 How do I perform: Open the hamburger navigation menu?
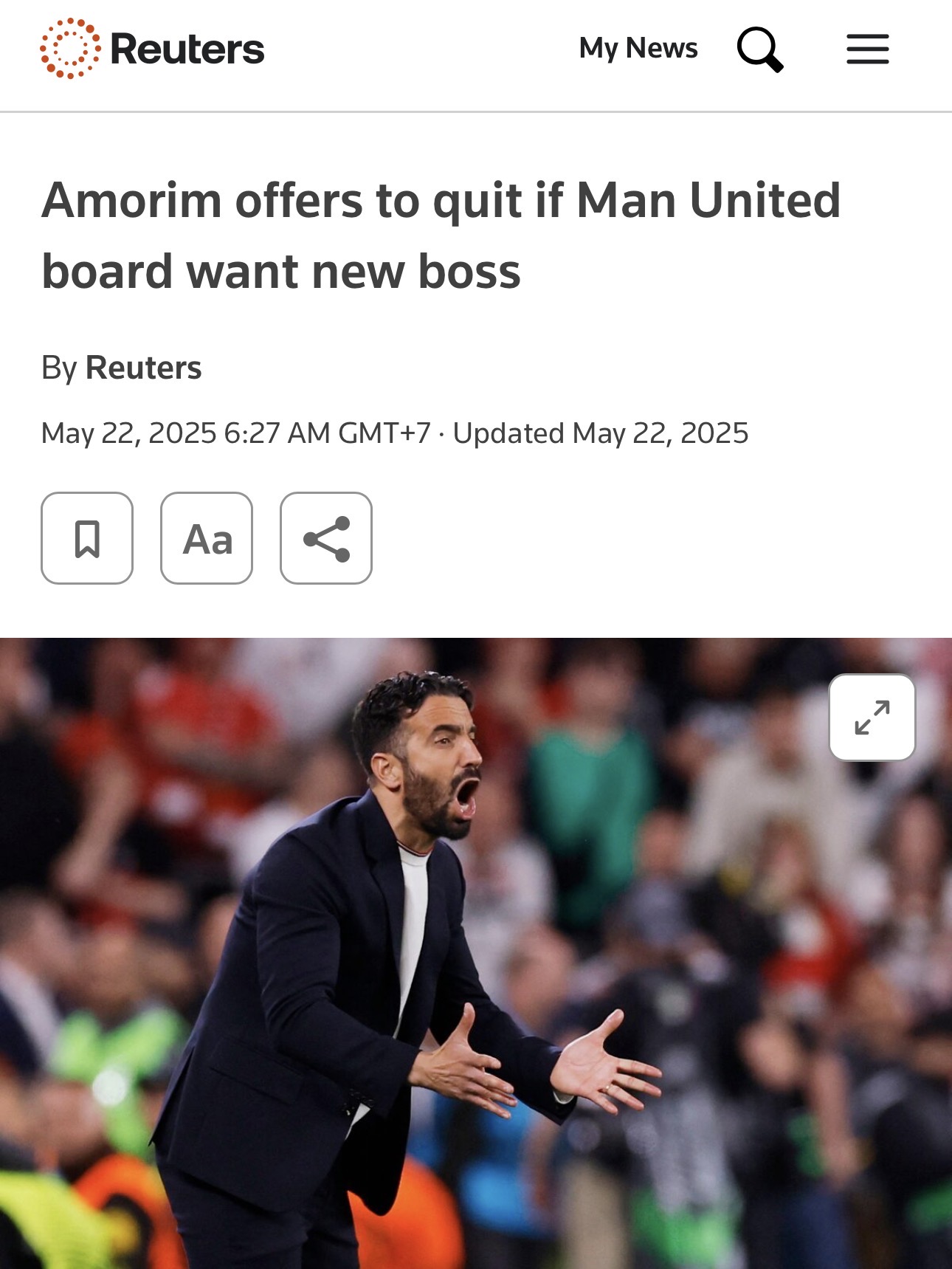tap(867, 49)
